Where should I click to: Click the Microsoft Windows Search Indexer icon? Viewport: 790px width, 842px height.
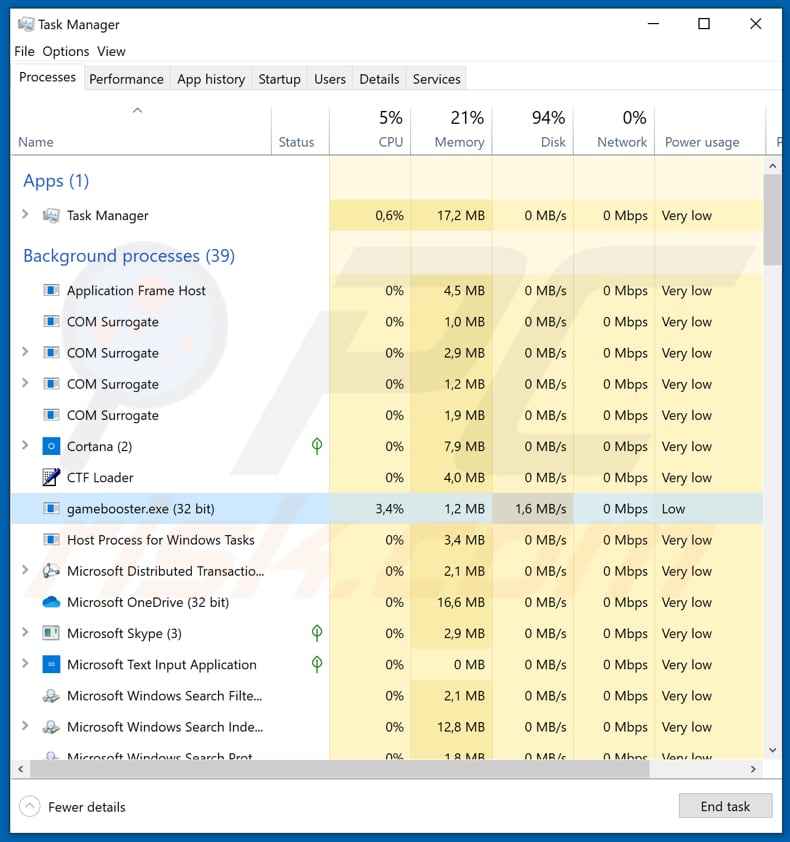(51, 727)
